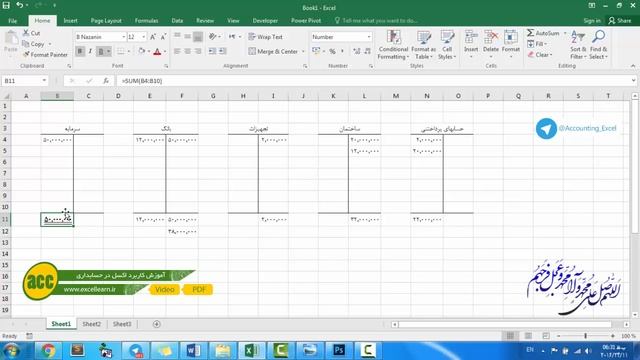
Task: Click Increase Indent icon
Action: pyautogui.click(x=222, y=51)
